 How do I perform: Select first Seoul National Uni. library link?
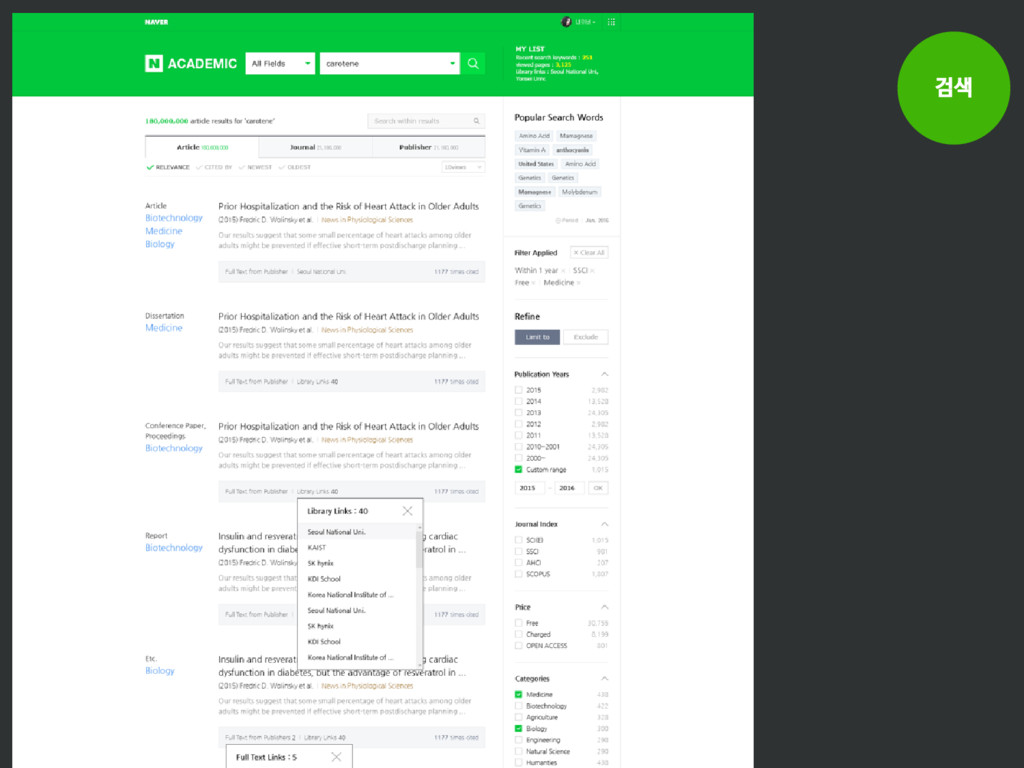coord(337,532)
